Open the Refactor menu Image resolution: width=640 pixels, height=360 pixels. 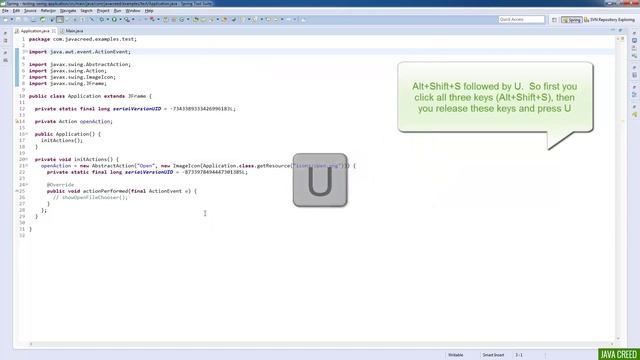tap(48, 11)
